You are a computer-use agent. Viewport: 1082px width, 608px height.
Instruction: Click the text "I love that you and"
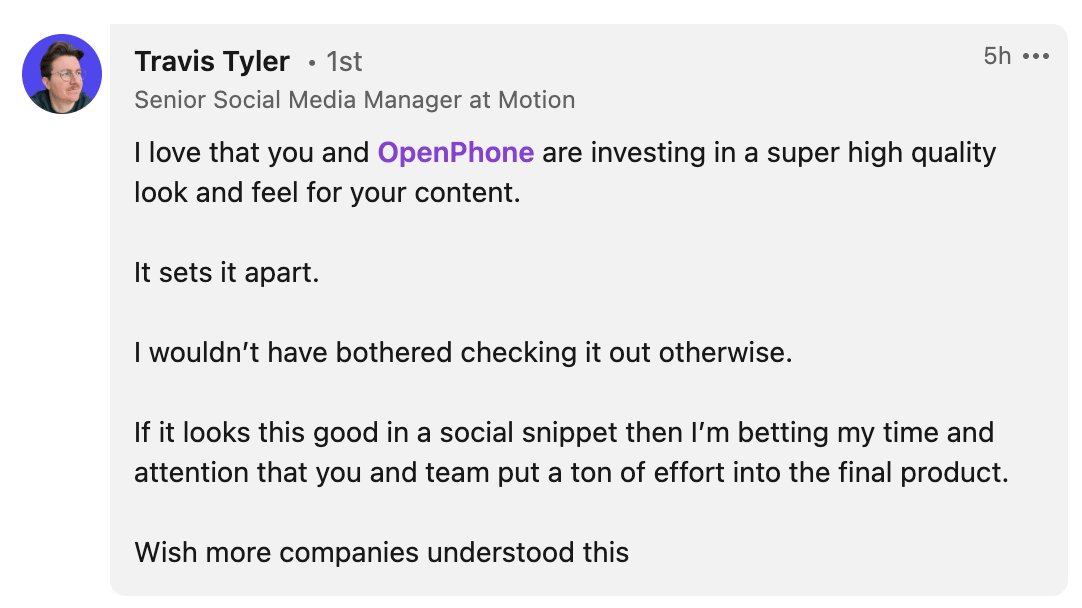tap(252, 153)
